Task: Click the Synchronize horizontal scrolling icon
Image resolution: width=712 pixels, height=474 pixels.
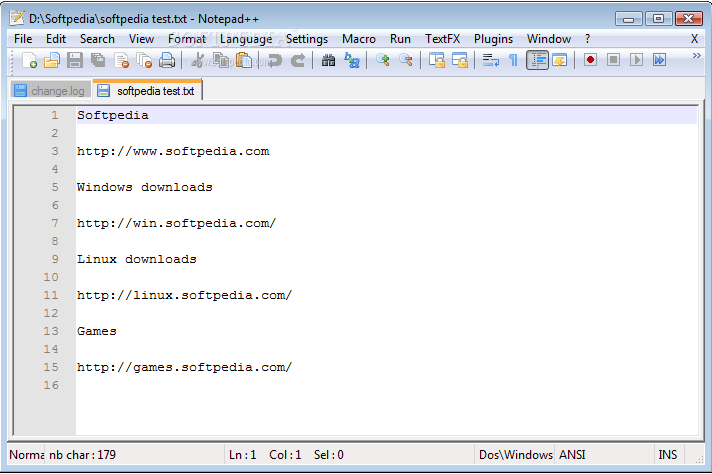Action: (x=460, y=60)
